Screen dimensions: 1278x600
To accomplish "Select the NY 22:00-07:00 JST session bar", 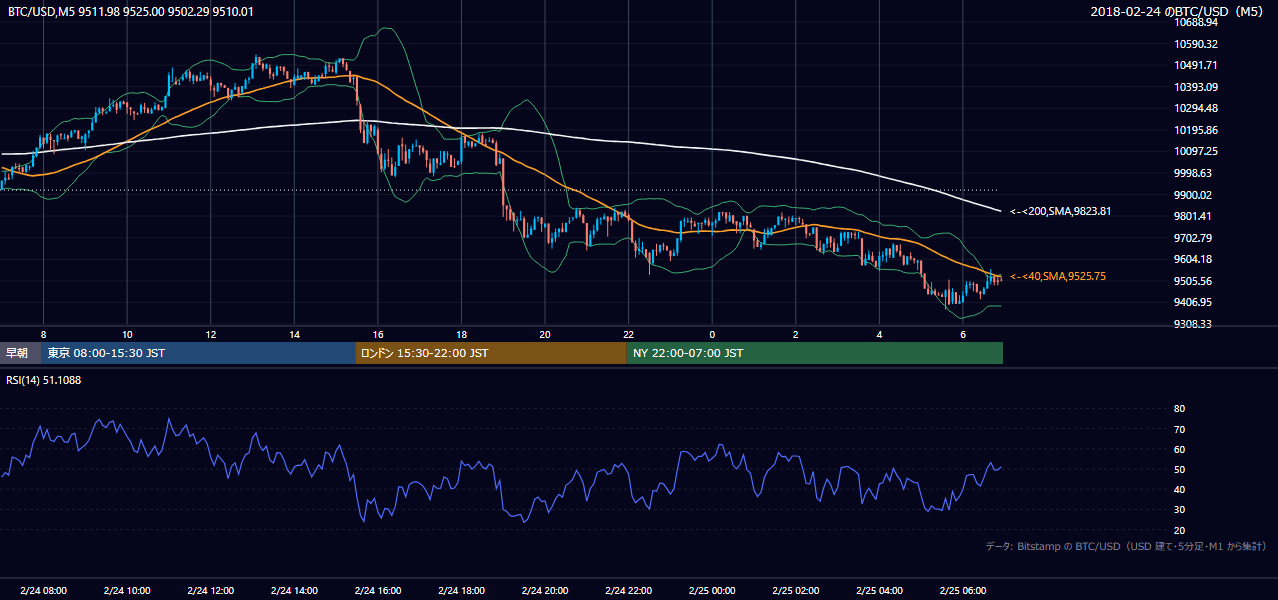I will pos(814,353).
